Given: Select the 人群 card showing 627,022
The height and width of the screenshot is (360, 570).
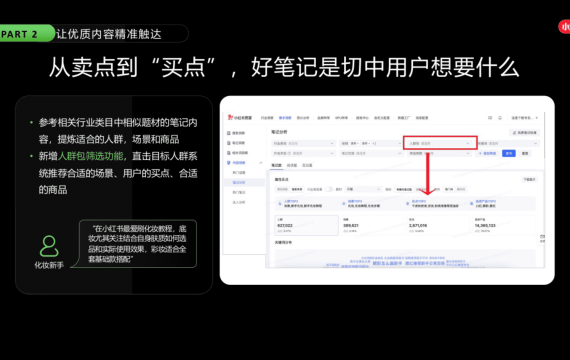Looking at the screenshot, I should [x=306, y=225].
